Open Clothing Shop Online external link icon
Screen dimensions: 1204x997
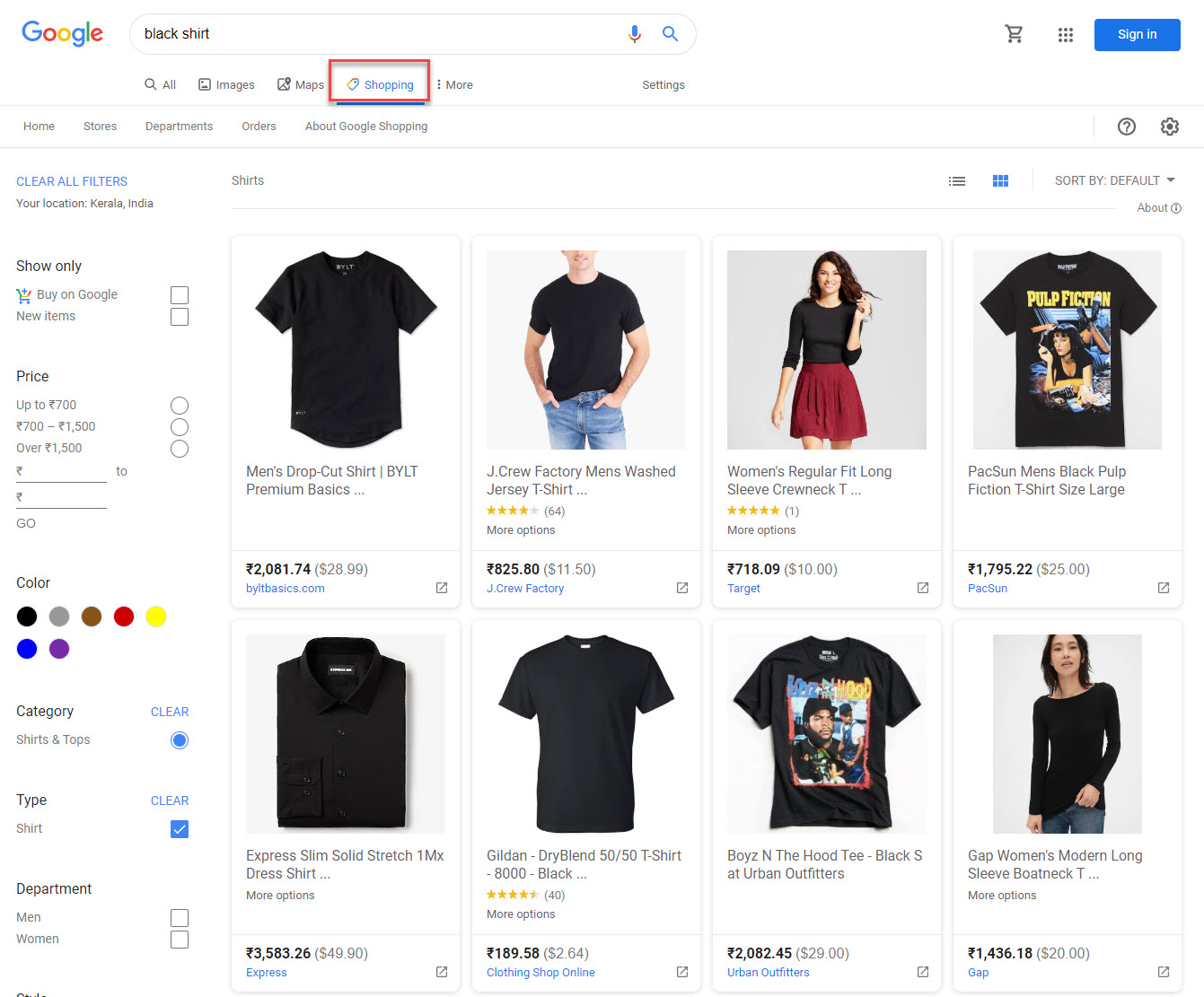click(x=682, y=972)
